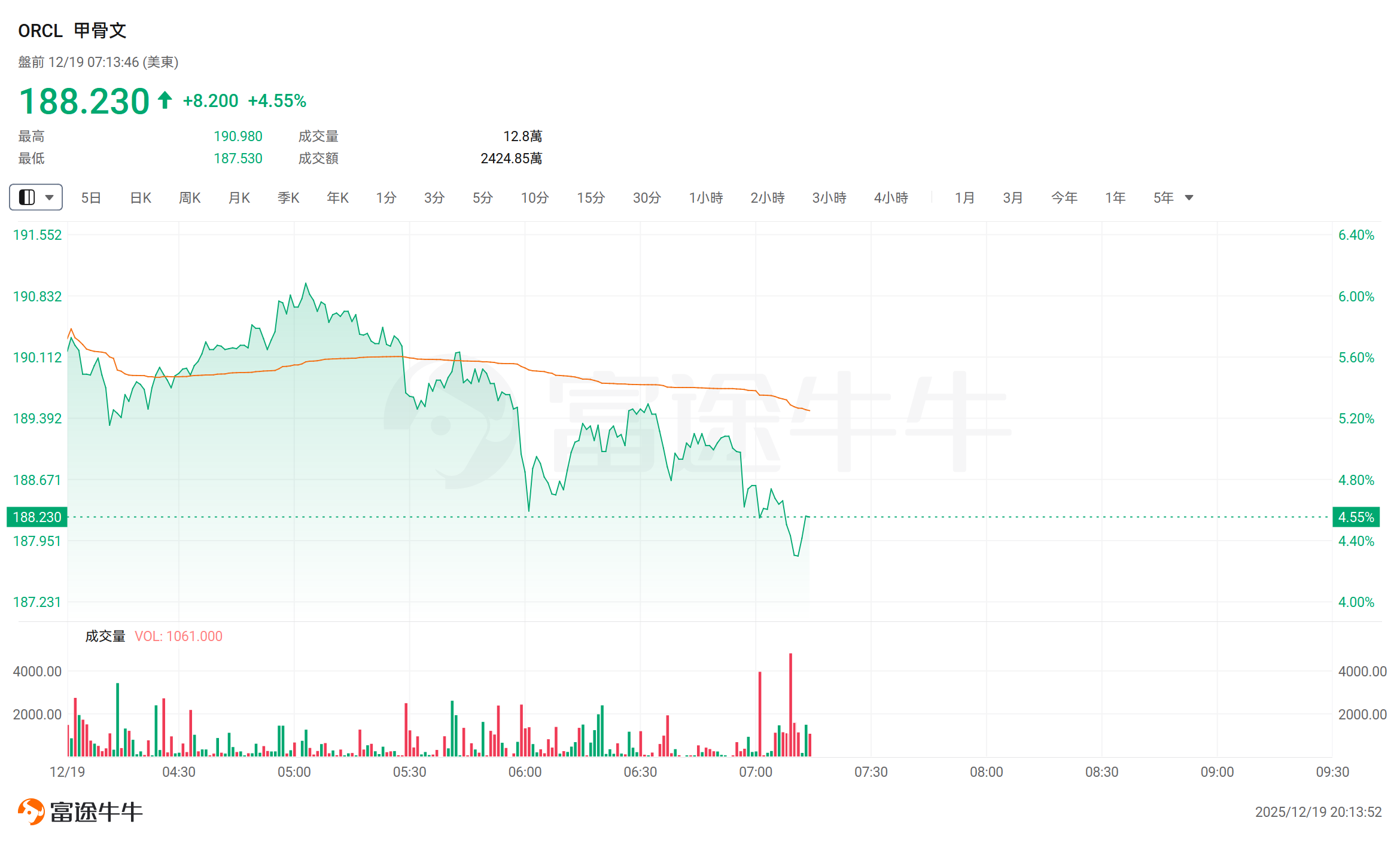Click the green price up arrow
Image resolution: width=1400 pixels, height=842 pixels.
click(x=165, y=100)
